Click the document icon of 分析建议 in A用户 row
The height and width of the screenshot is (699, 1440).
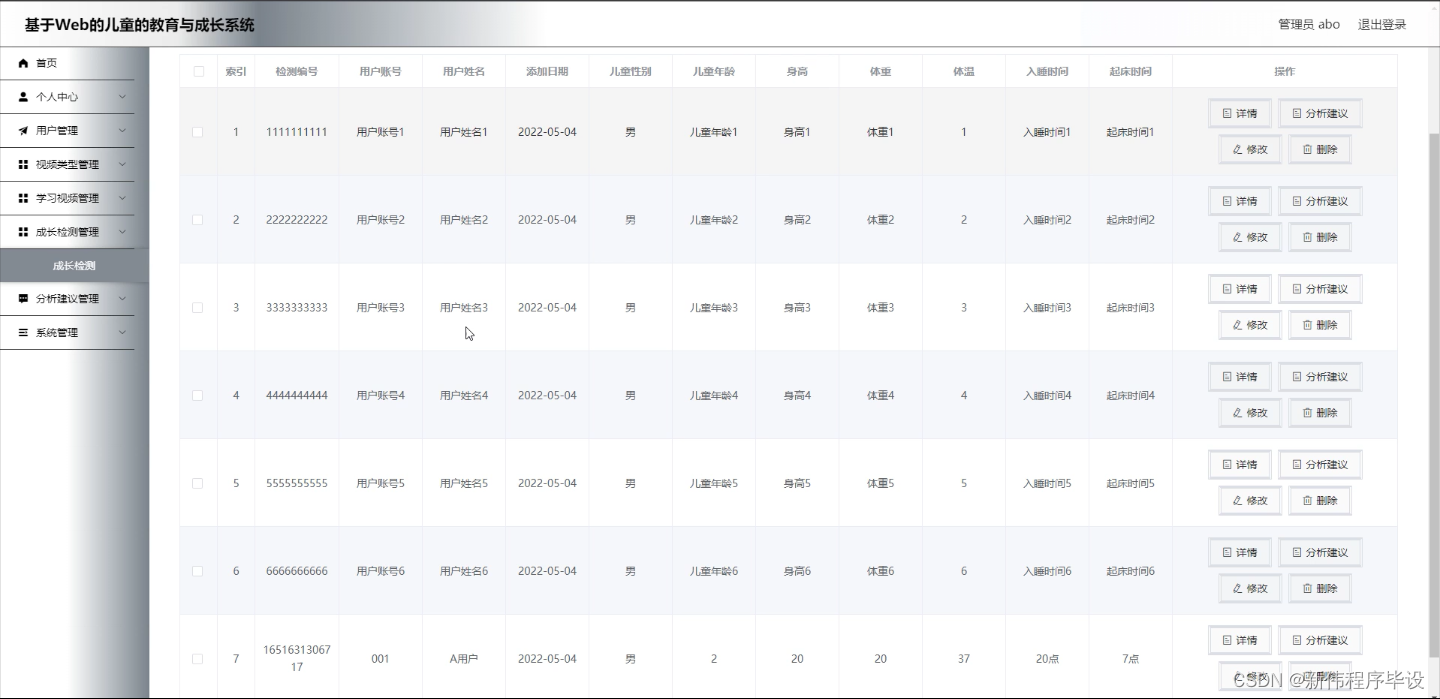1297,640
